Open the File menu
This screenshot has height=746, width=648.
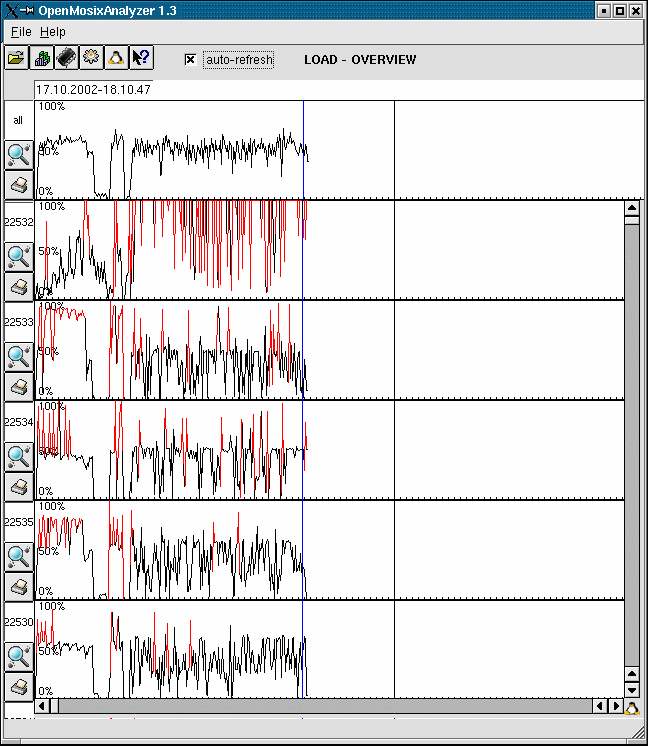tap(21, 32)
